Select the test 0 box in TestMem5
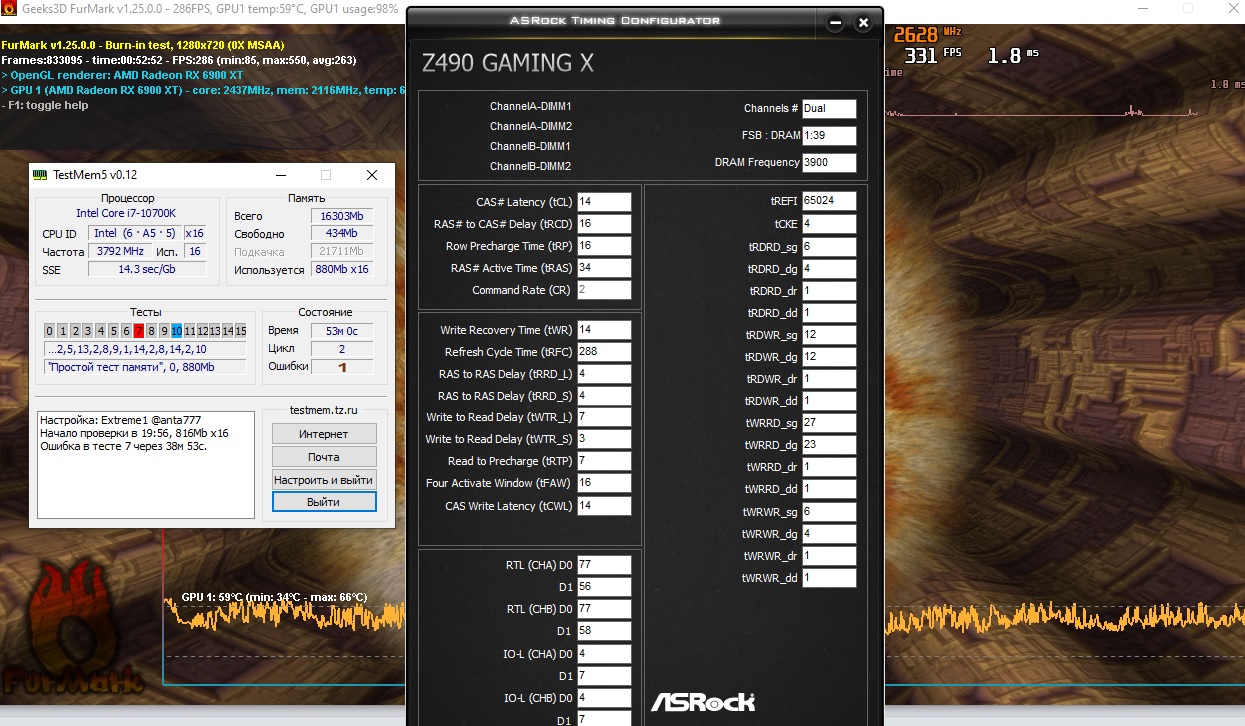 50,331
